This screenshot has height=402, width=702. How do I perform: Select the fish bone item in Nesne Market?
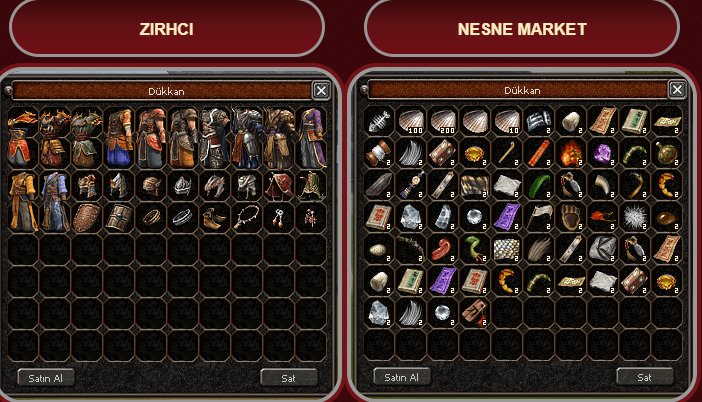pyautogui.click(x=379, y=121)
